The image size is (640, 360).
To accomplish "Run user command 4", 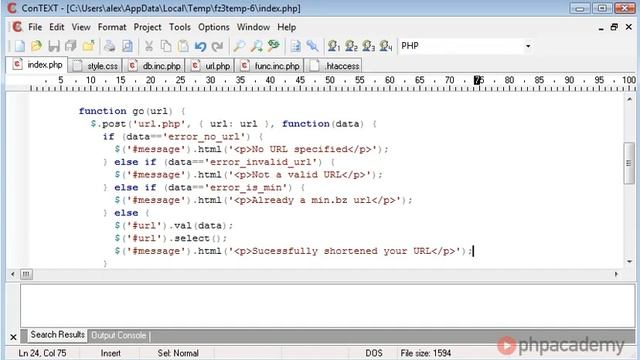I will [x=386, y=46].
